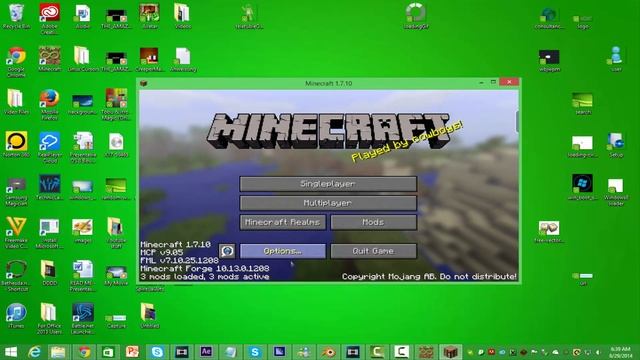
Task: Select the Recycle Bin desktop icon
Action: click(16, 17)
